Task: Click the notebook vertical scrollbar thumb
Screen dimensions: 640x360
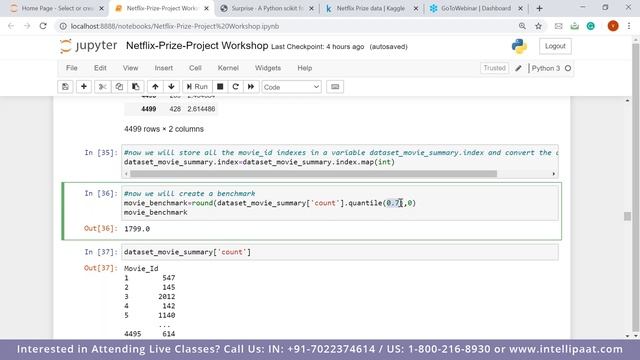Action: click(x=627, y=216)
